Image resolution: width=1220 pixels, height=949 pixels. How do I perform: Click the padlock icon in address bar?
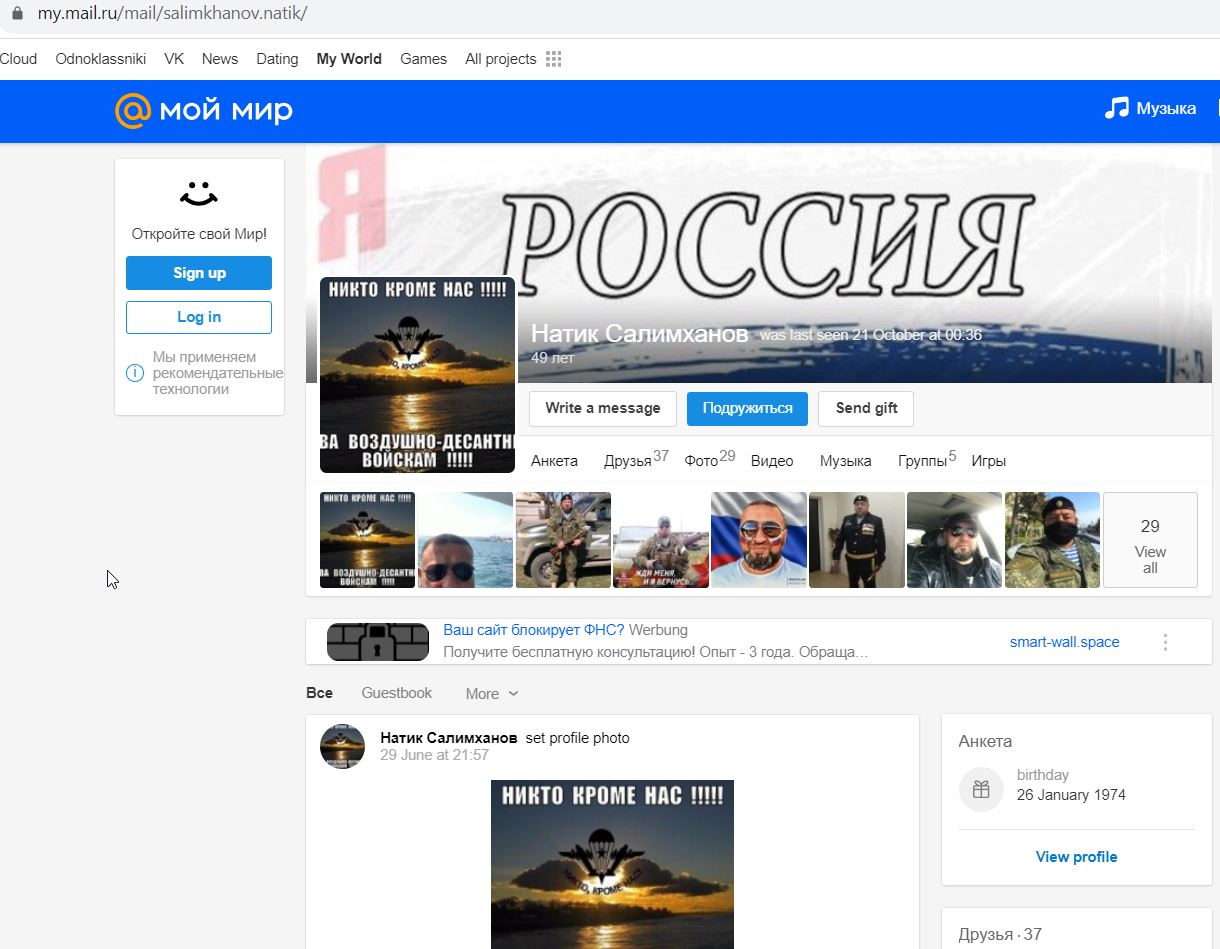click(16, 14)
